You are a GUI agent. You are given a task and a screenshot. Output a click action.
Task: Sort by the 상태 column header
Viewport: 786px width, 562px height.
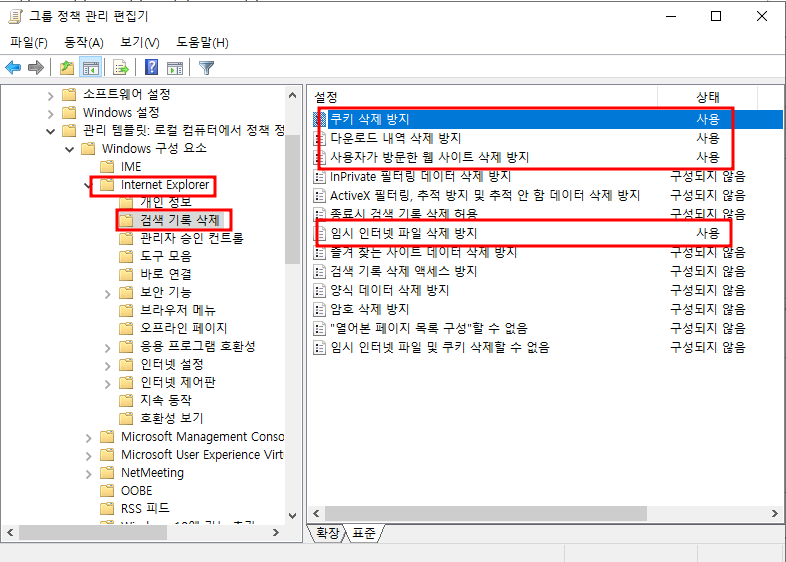pos(707,97)
